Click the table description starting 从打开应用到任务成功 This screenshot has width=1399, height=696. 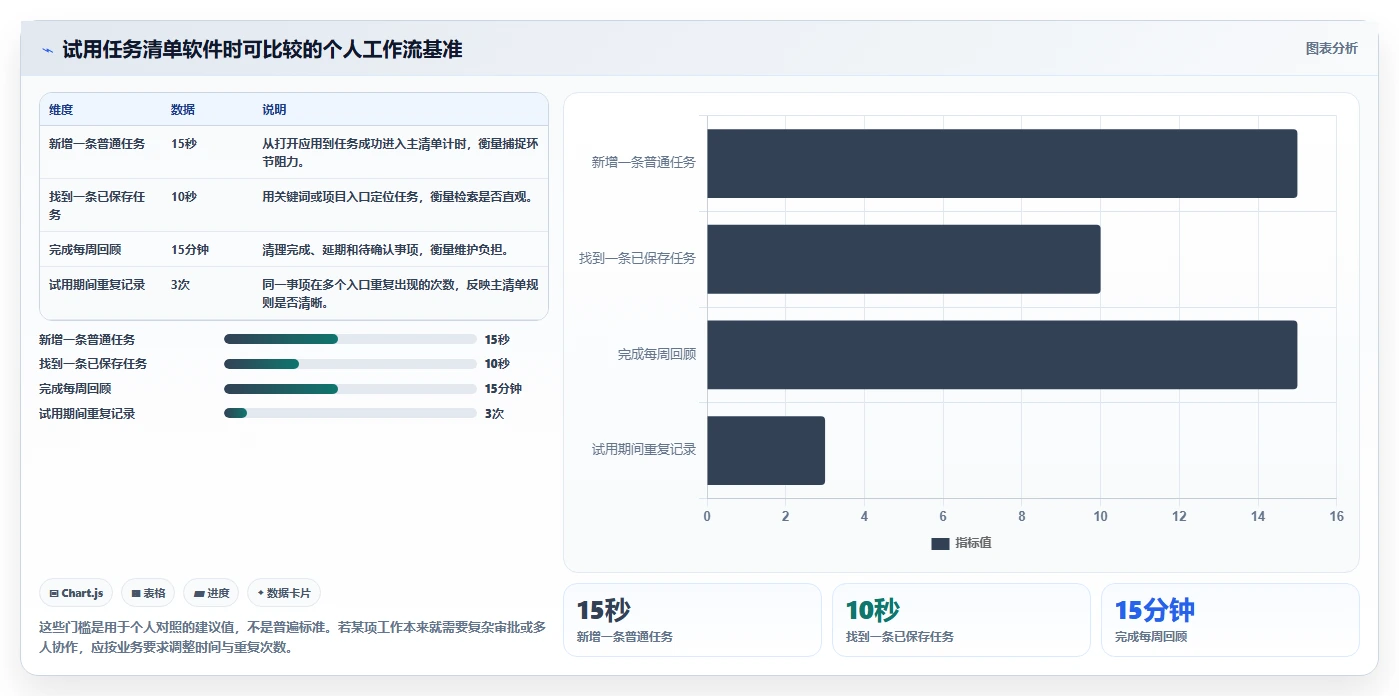400,153
